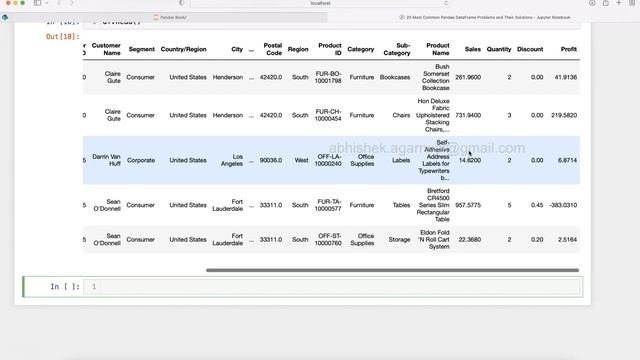Screen dimensions: 640x360
Task: Select the 0.45 discount value
Action: 537,205
